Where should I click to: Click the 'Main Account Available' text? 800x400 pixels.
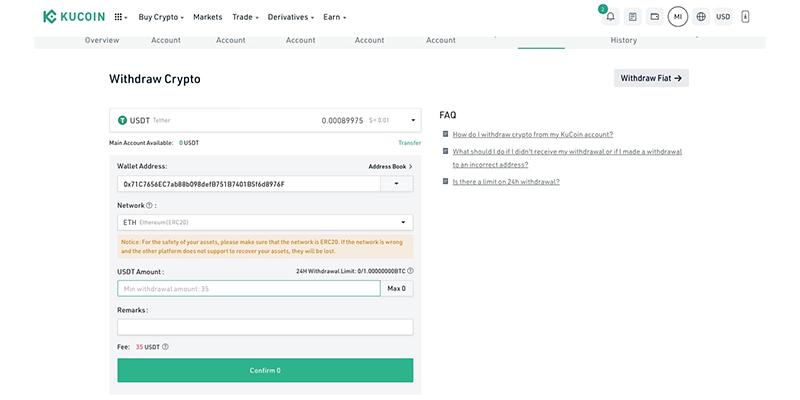[x=141, y=143]
